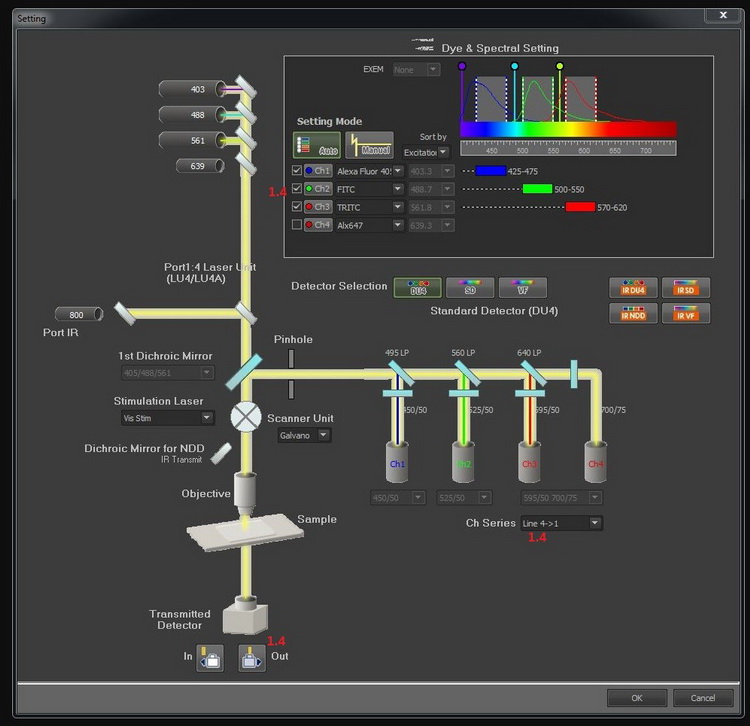Click the red 570-620 emission band swatch
This screenshot has width=750, height=726.
pyautogui.click(x=580, y=207)
